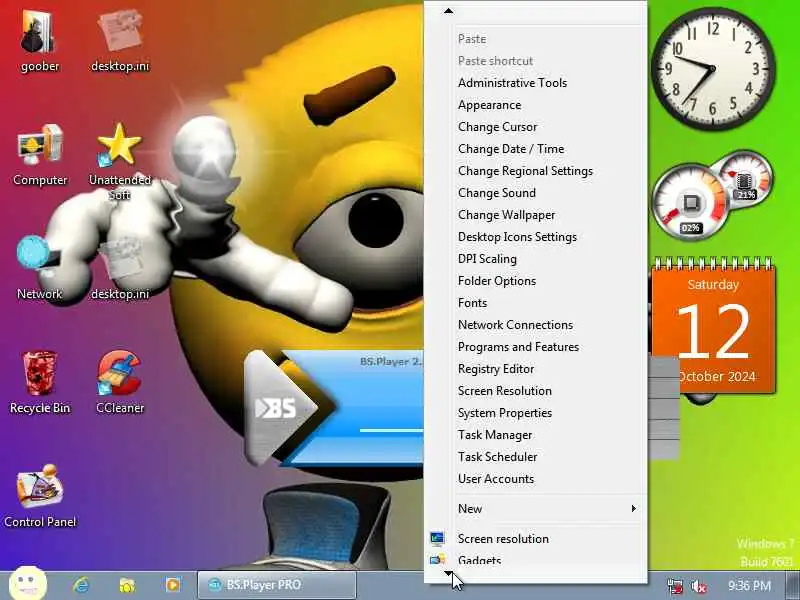Image resolution: width=800 pixels, height=600 pixels.
Task: Switch to BS.Player PRO taskbar button
Action: pyautogui.click(x=277, y=585)
